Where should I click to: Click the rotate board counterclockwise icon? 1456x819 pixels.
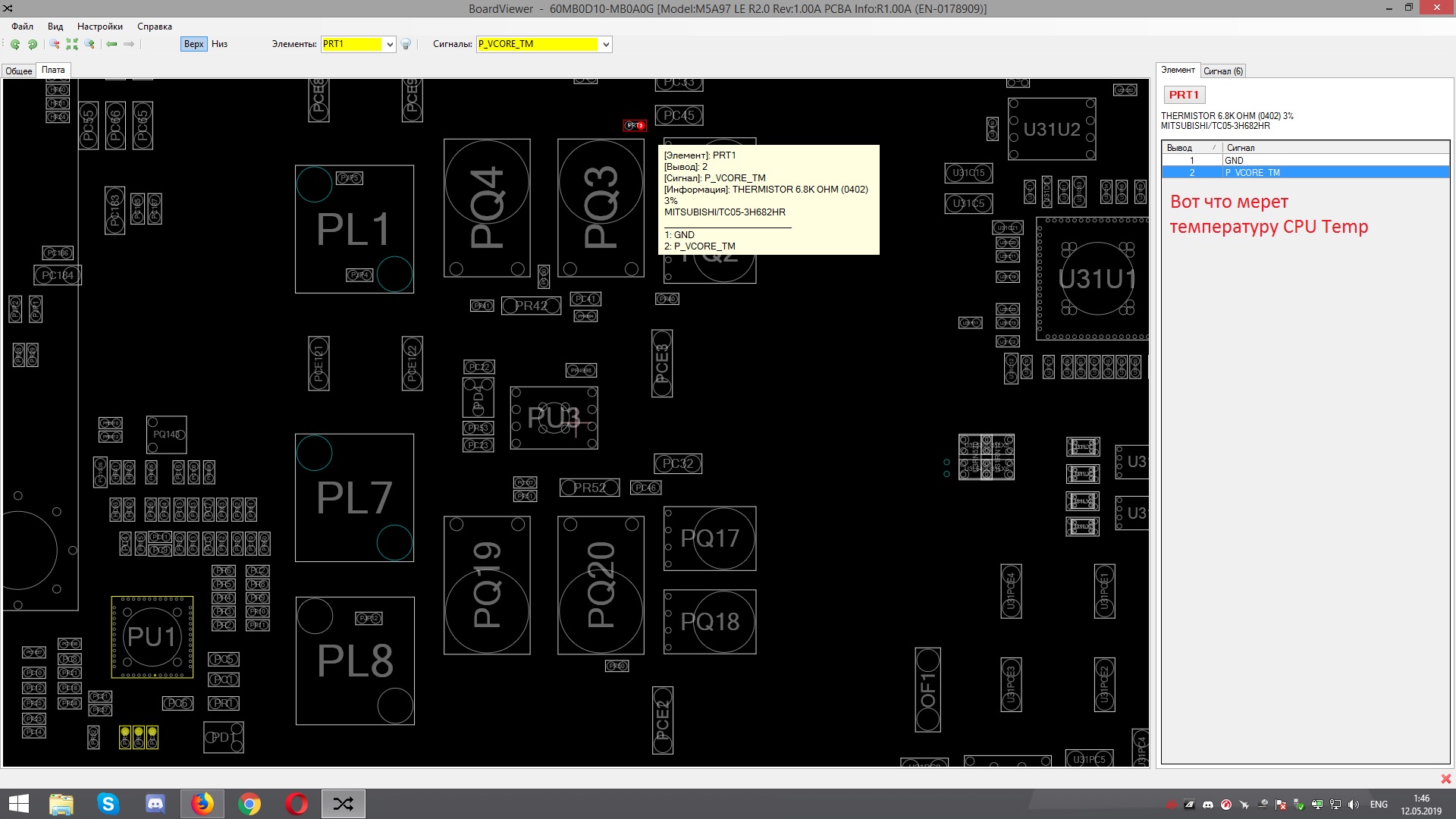click(14, 44)
